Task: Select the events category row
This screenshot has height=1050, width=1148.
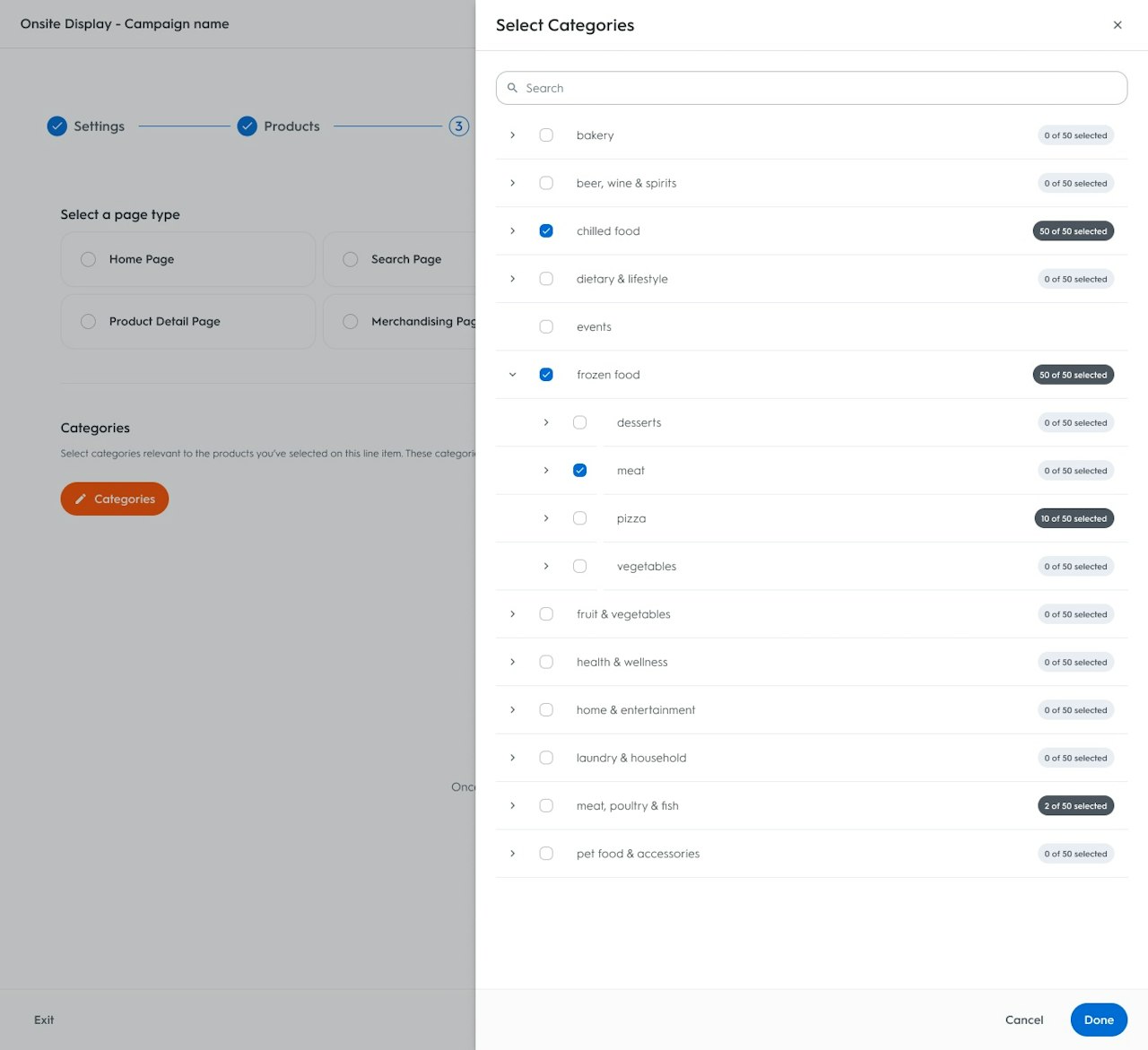Action: pyautogui.click(x=812, y=327)
